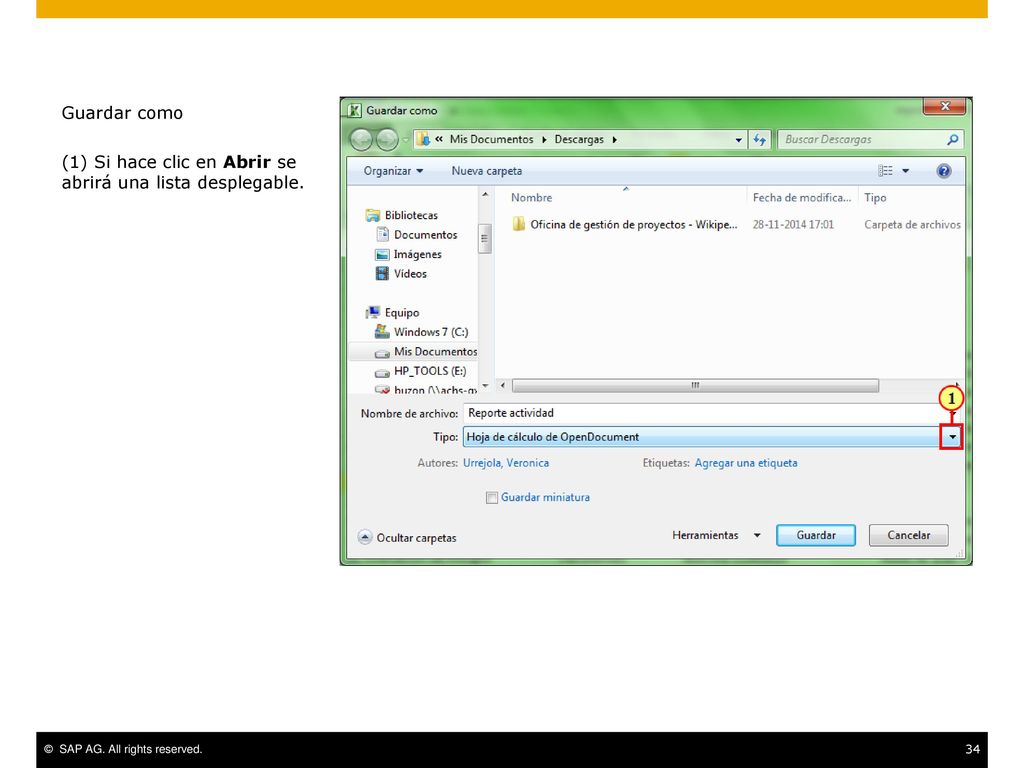Click Nueva carpeta in the toolbar

pos(487,171)
